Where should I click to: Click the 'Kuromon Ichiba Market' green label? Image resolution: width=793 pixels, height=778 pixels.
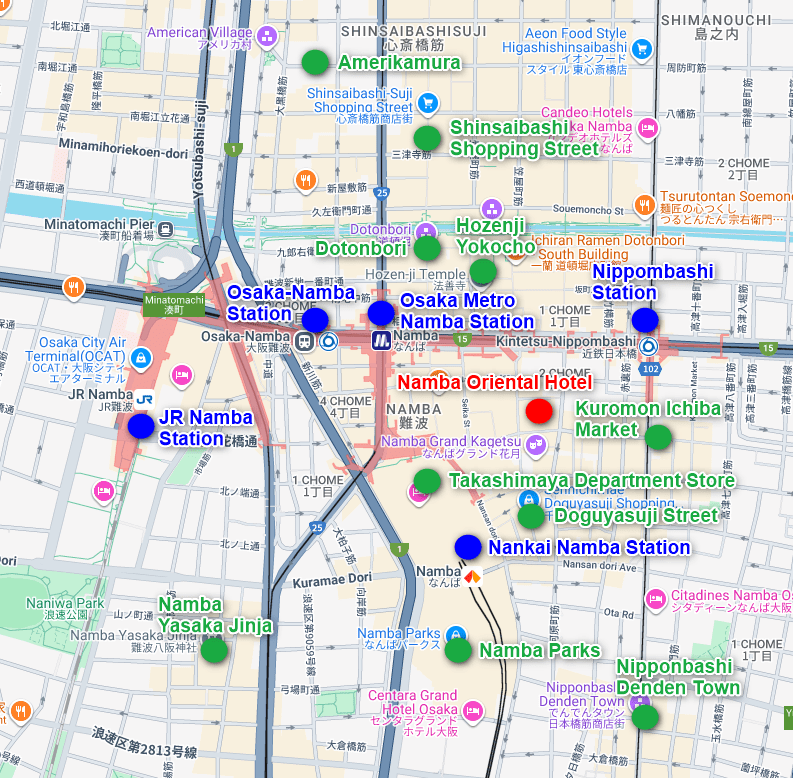pos(648,419)
